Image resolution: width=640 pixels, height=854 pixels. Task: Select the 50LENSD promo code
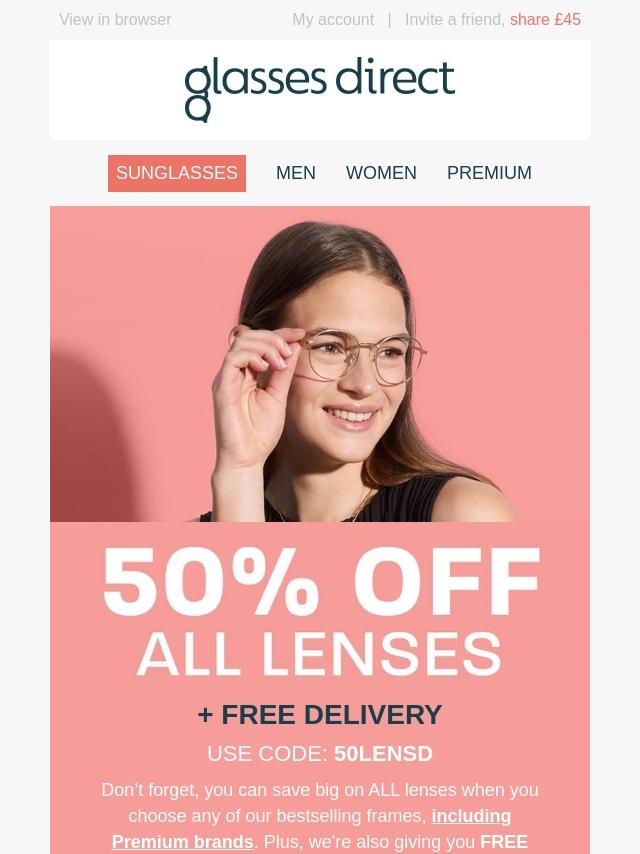(383, 754)
